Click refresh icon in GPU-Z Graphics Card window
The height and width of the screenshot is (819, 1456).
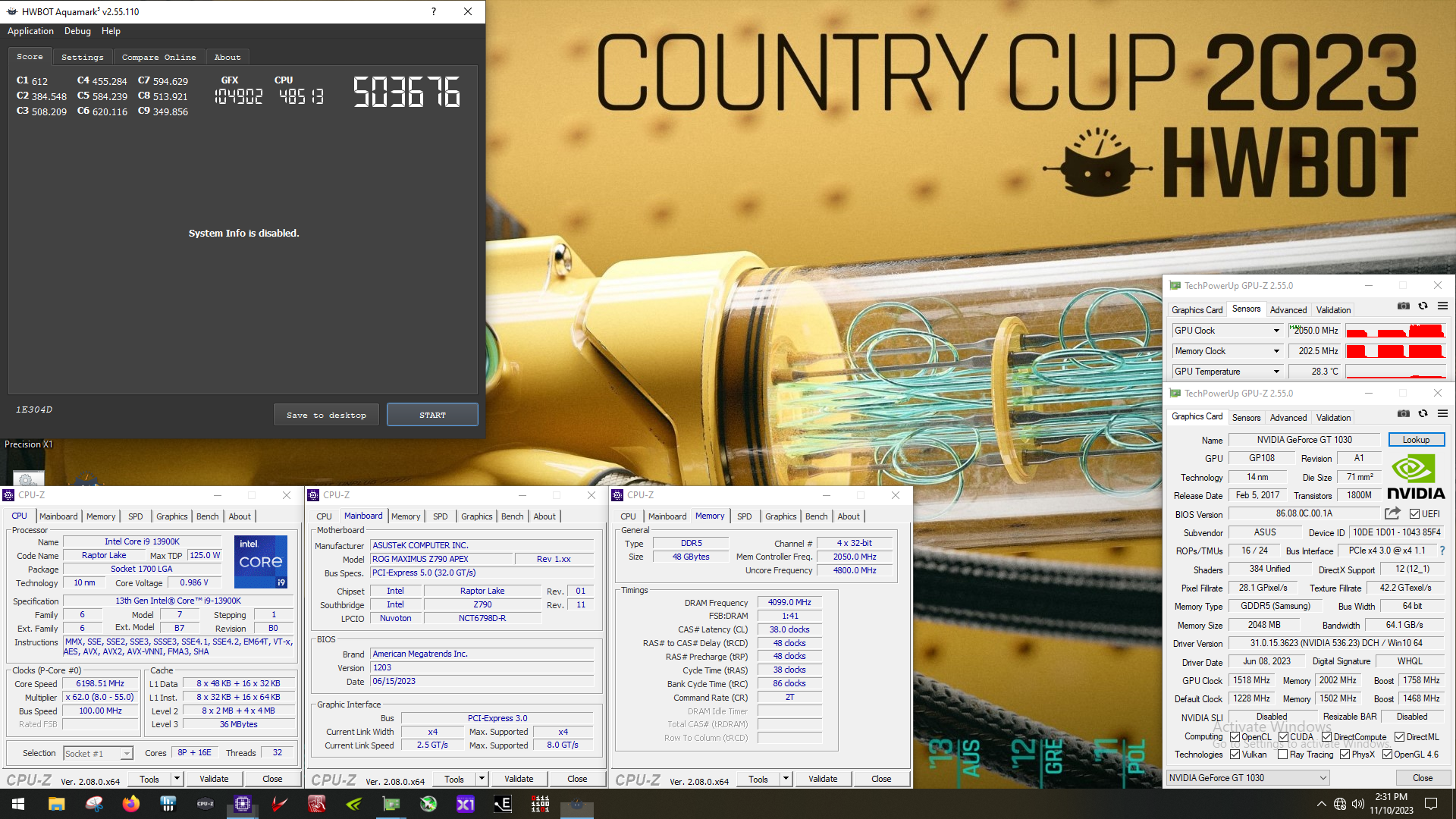[x=1423, y=414]
